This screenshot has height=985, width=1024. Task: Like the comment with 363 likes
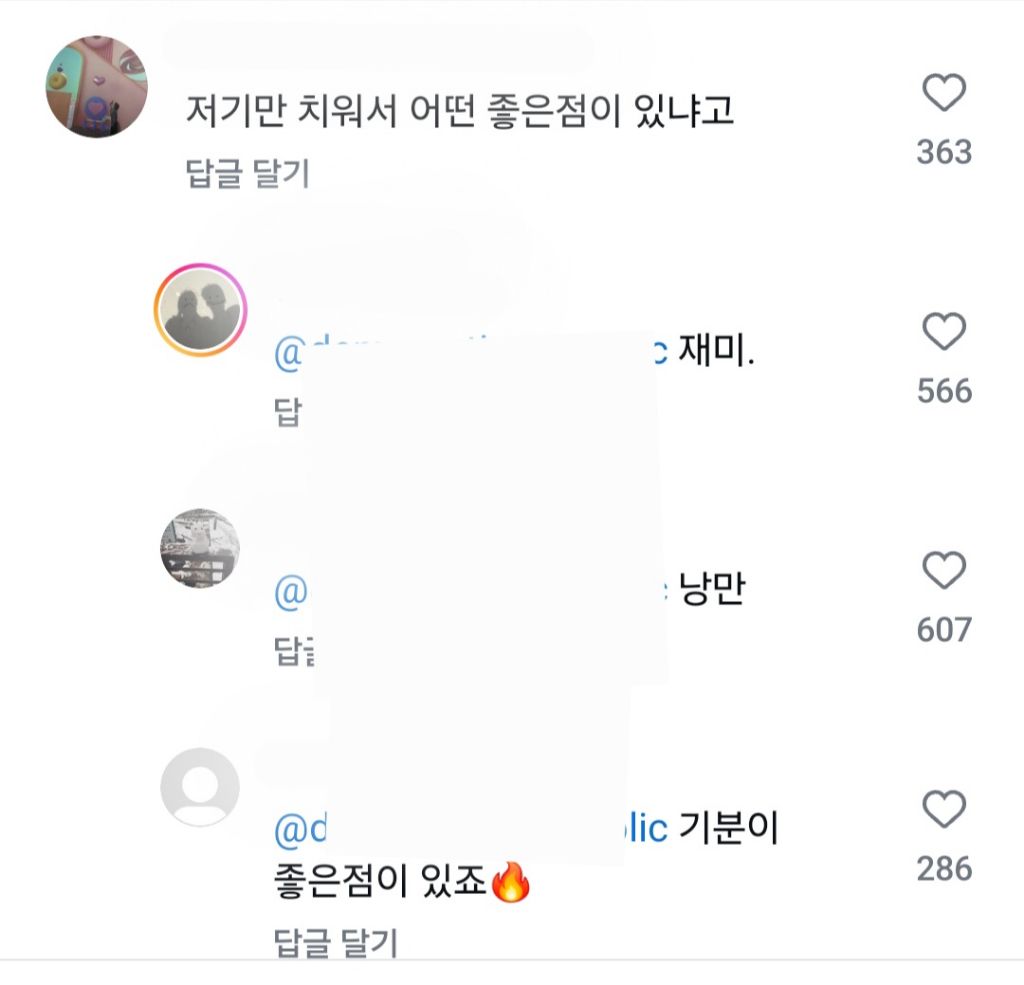(943, 95)
